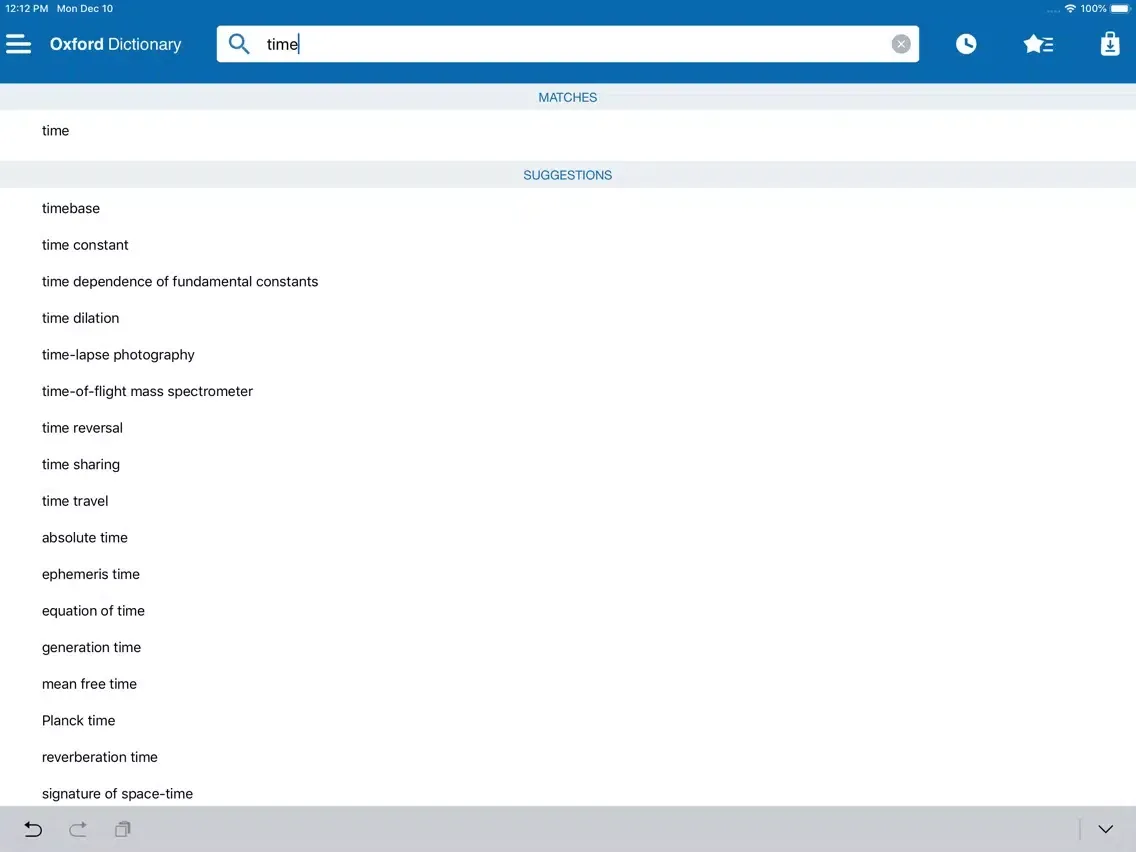Open the matched entry 'time'
1136x852 pixels.
[568, 130]
